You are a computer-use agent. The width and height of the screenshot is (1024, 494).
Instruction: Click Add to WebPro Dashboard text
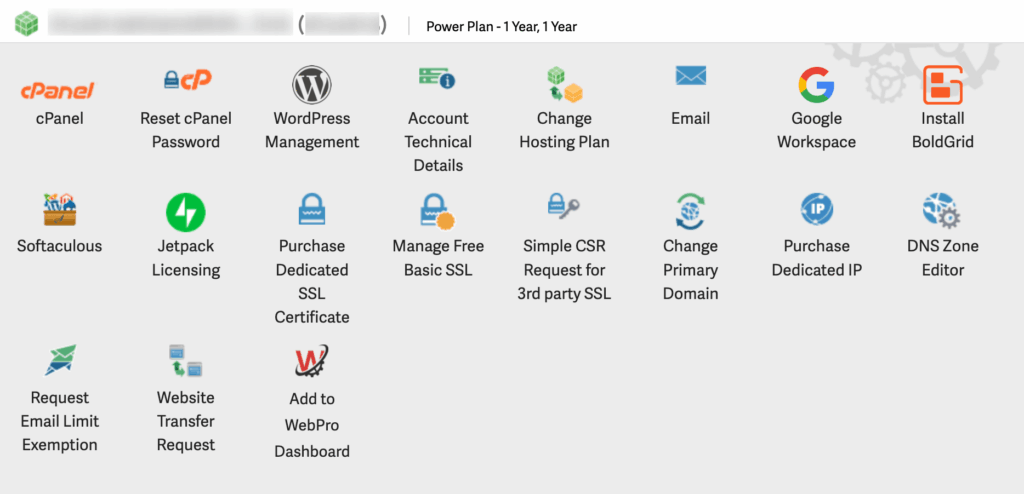pyautogui.click(x=312, y=425)
